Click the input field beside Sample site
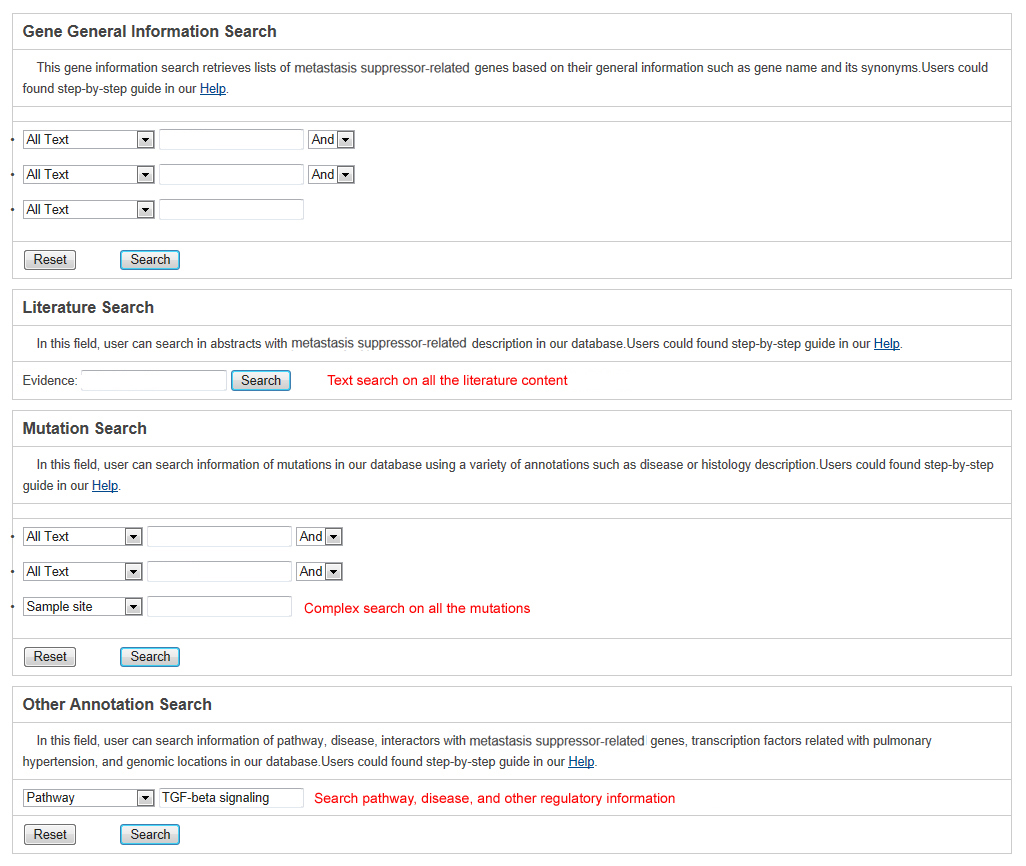Viewport: 1026px width, 866px height. click(x=219, y=607)
